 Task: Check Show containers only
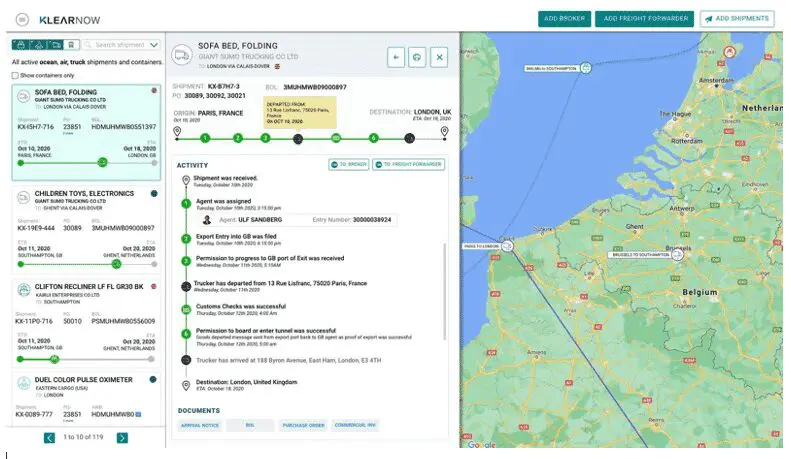point(15,76)
